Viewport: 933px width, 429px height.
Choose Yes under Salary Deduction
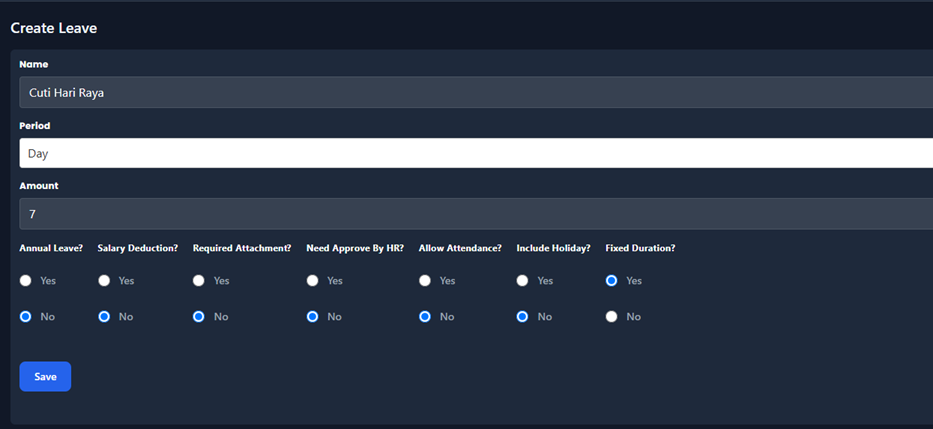[104, 280]
